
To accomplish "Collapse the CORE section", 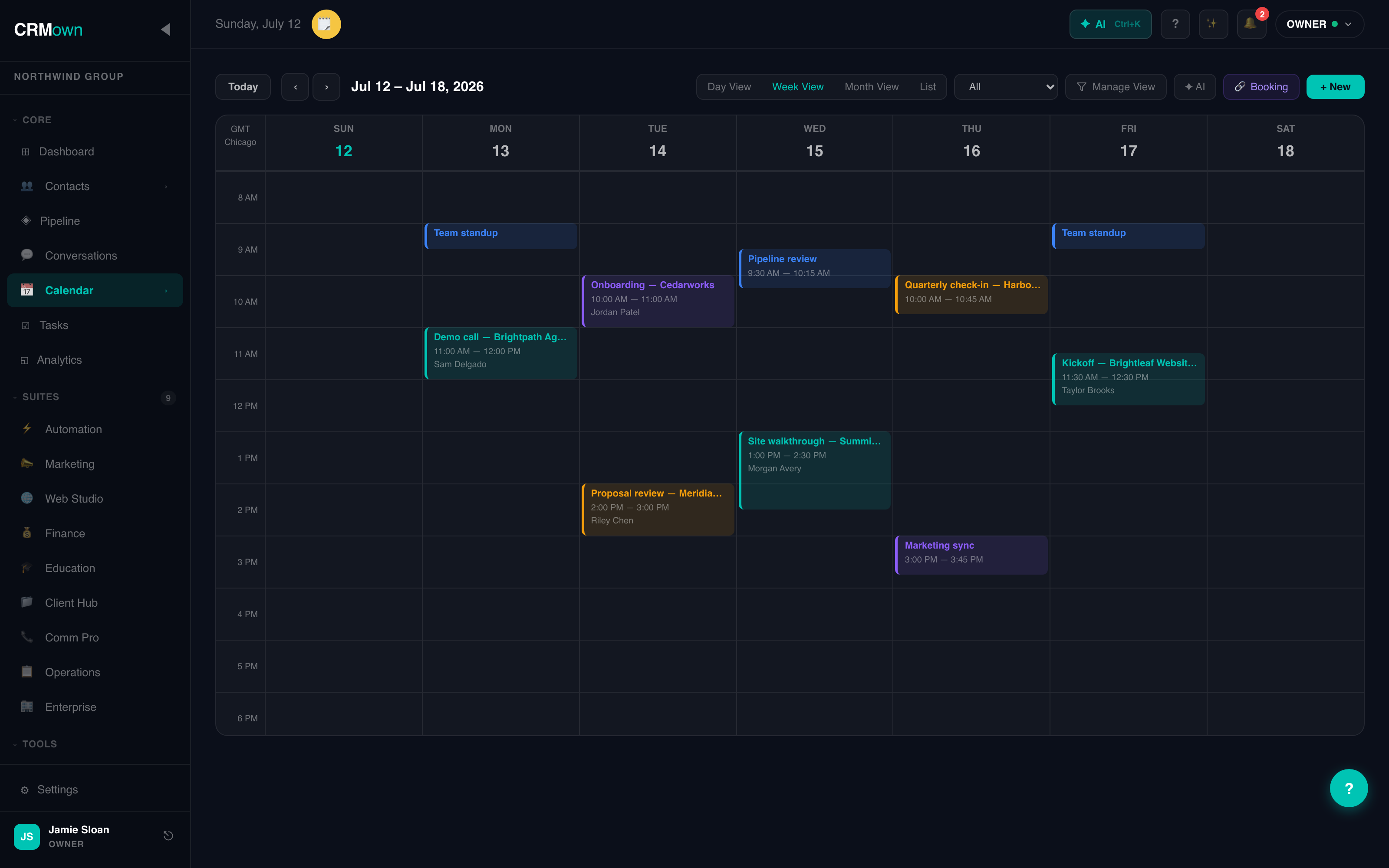I will click(33, 120).
